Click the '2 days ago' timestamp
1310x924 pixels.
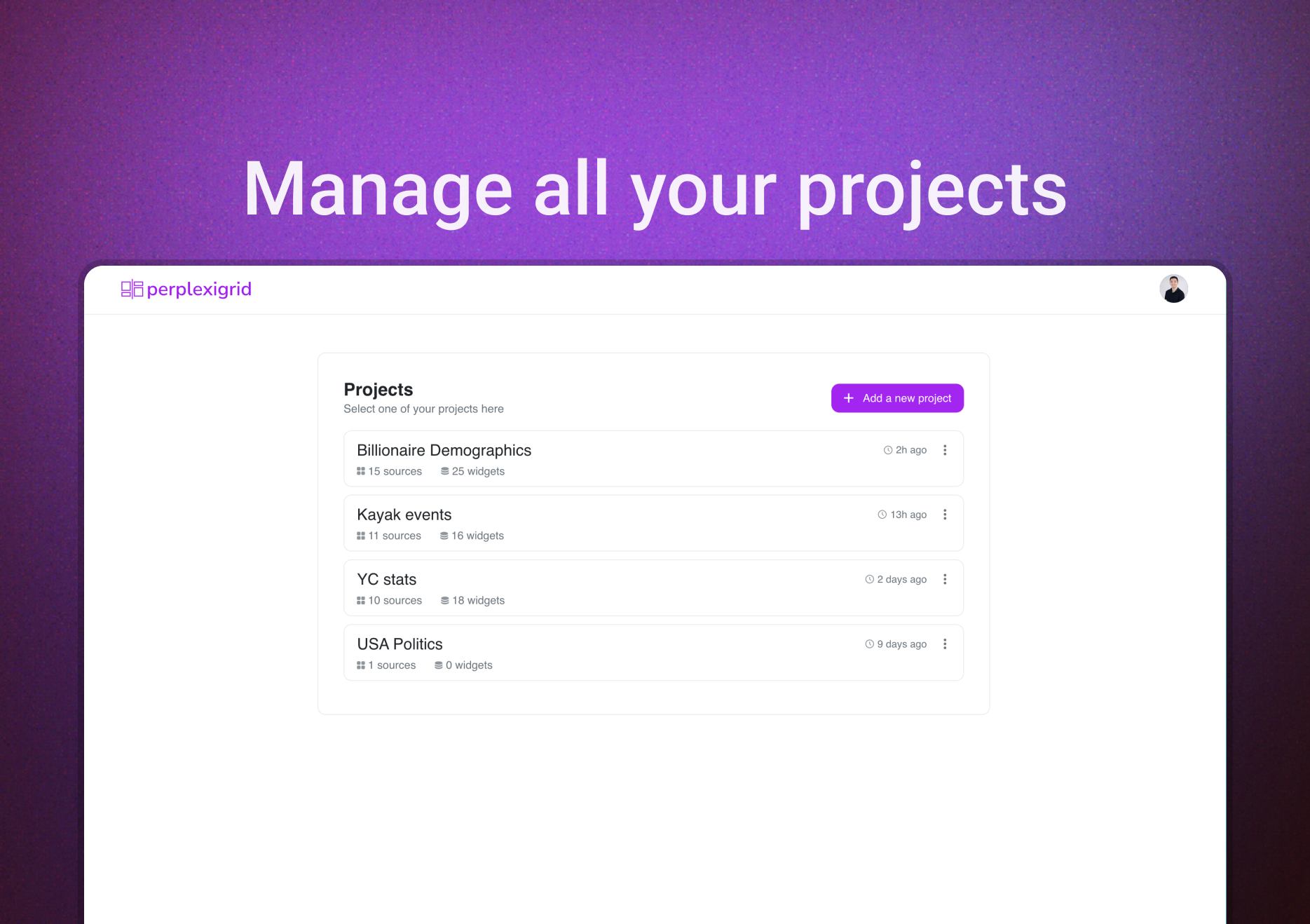click(902, 579)
